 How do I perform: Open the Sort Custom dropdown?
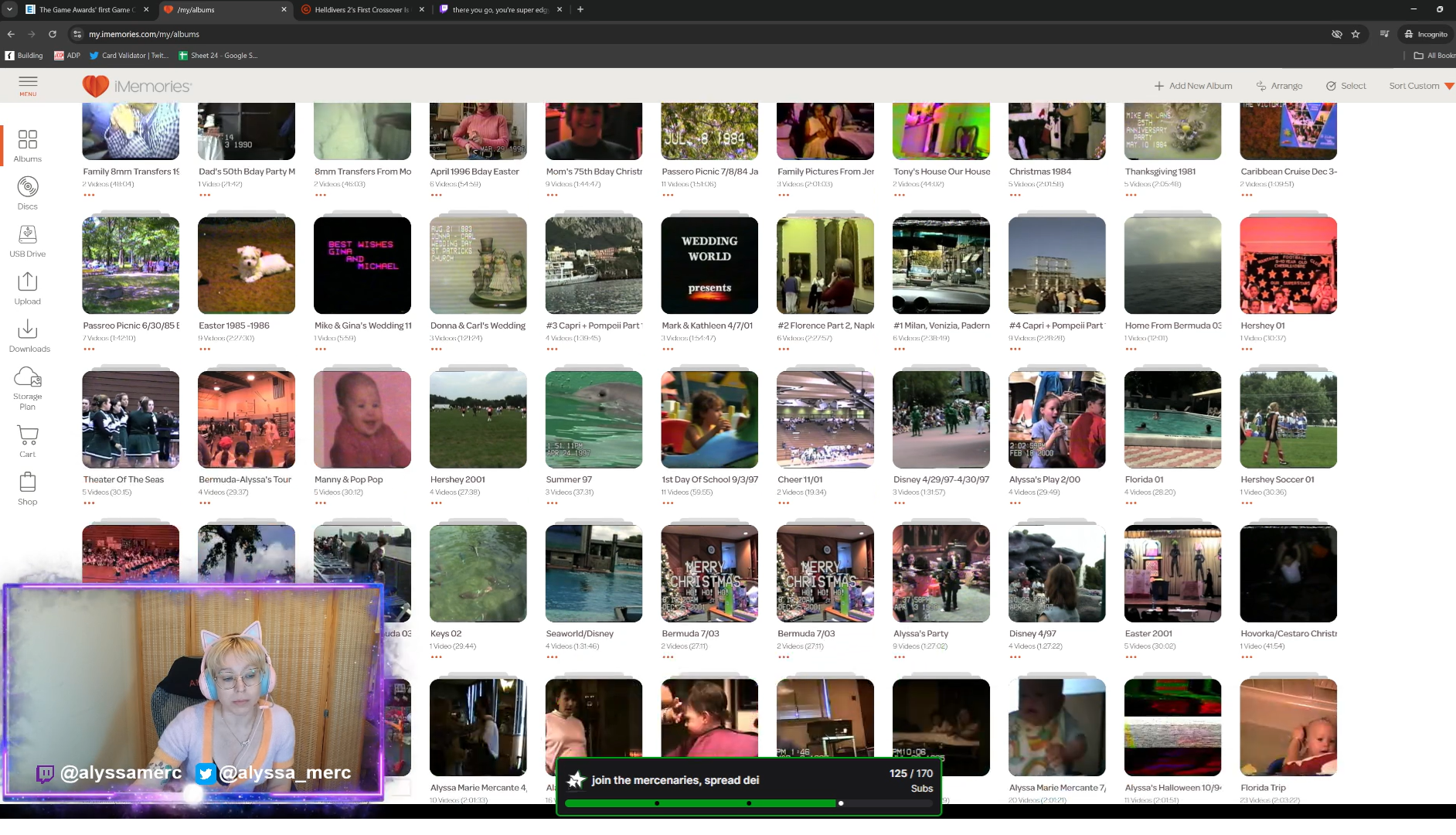[x=1421, y=86]
